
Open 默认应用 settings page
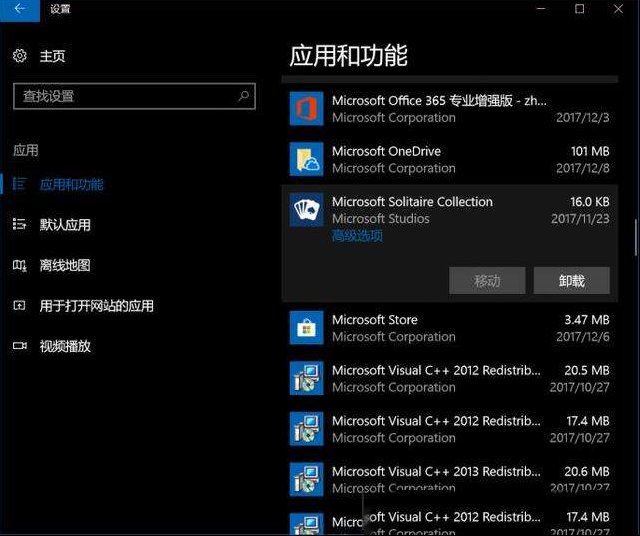(65, 225)
